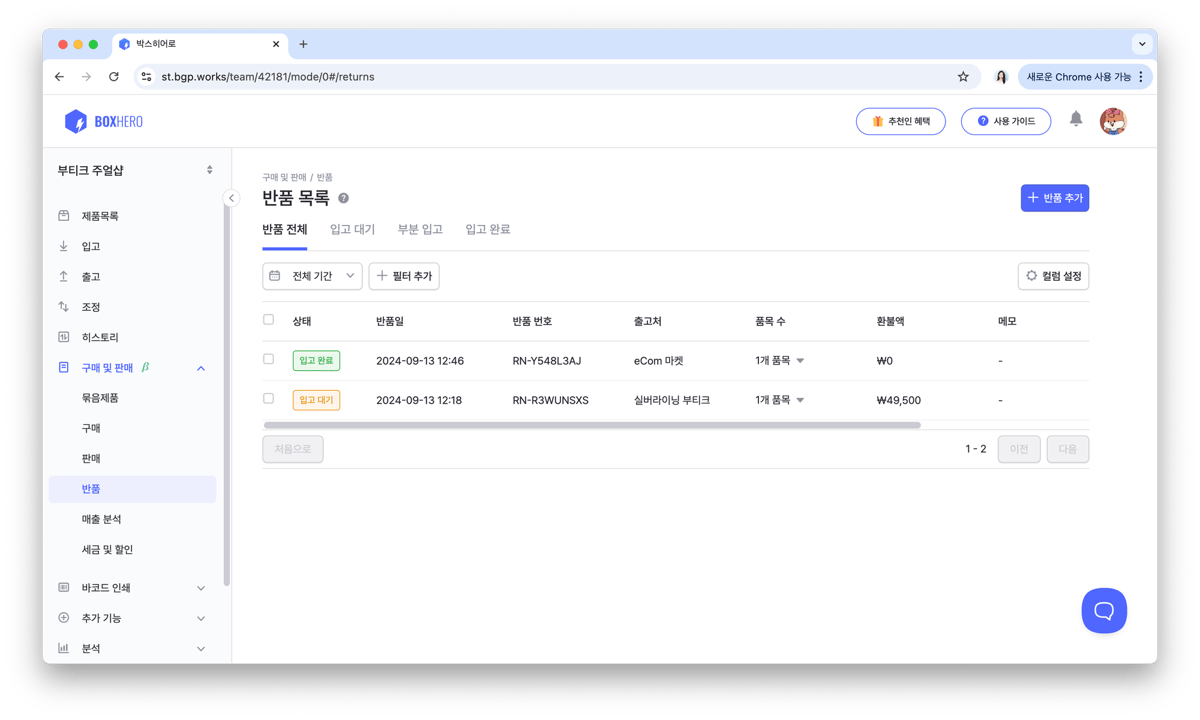Open the user profile avatar

coord(1112,121)
